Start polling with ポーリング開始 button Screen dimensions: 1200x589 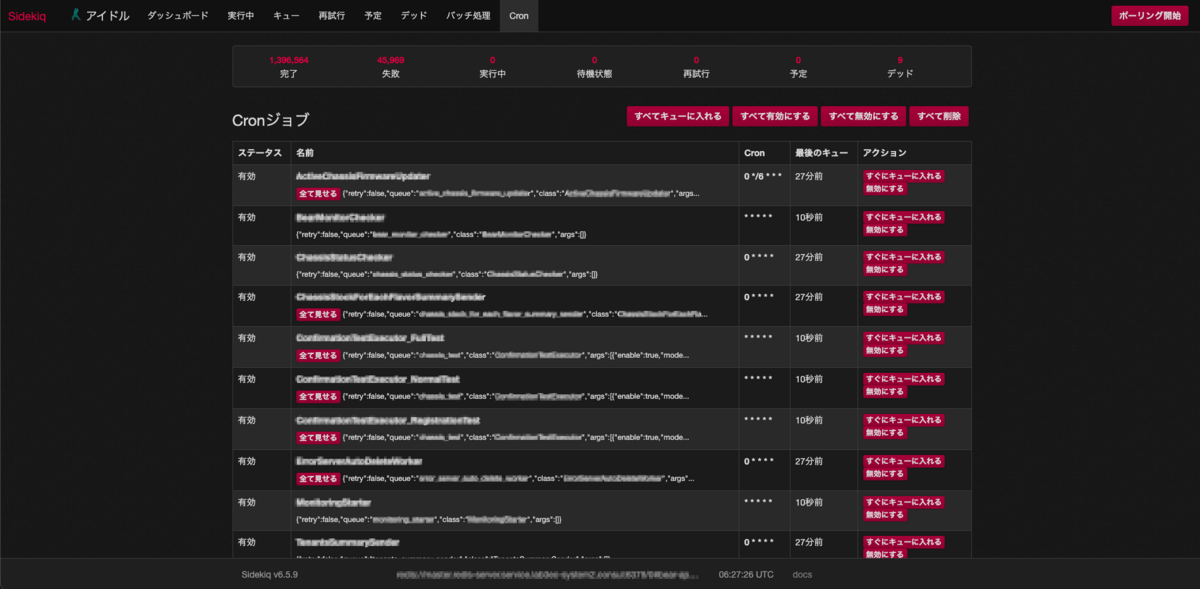pos(1149,16)
